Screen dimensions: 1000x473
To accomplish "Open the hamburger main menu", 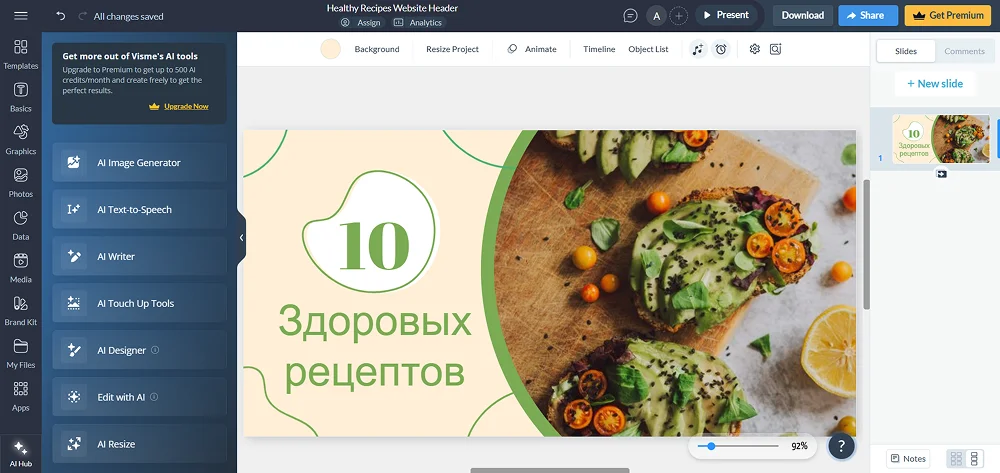I will pyautogui.click(x=20, y=16).
